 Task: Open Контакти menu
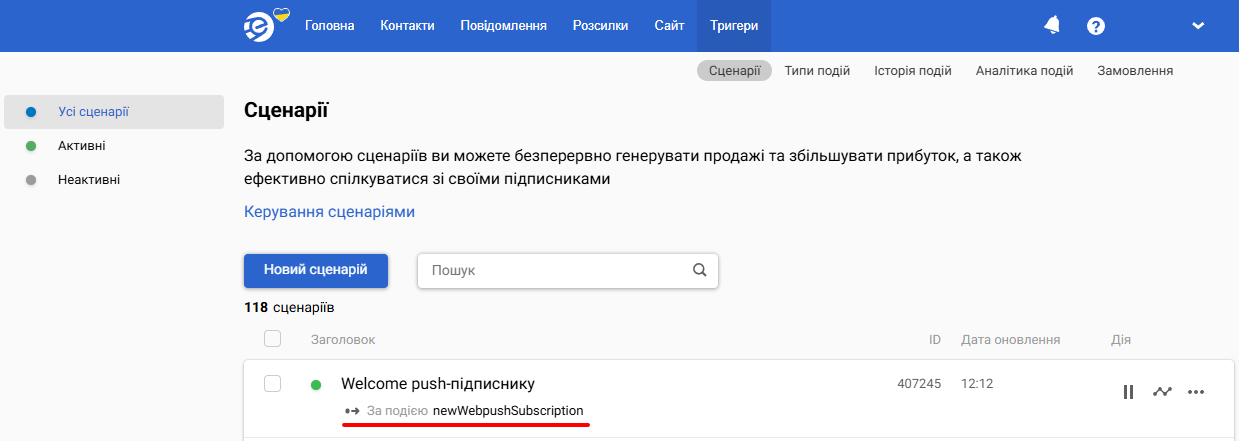tap(407, 26)
